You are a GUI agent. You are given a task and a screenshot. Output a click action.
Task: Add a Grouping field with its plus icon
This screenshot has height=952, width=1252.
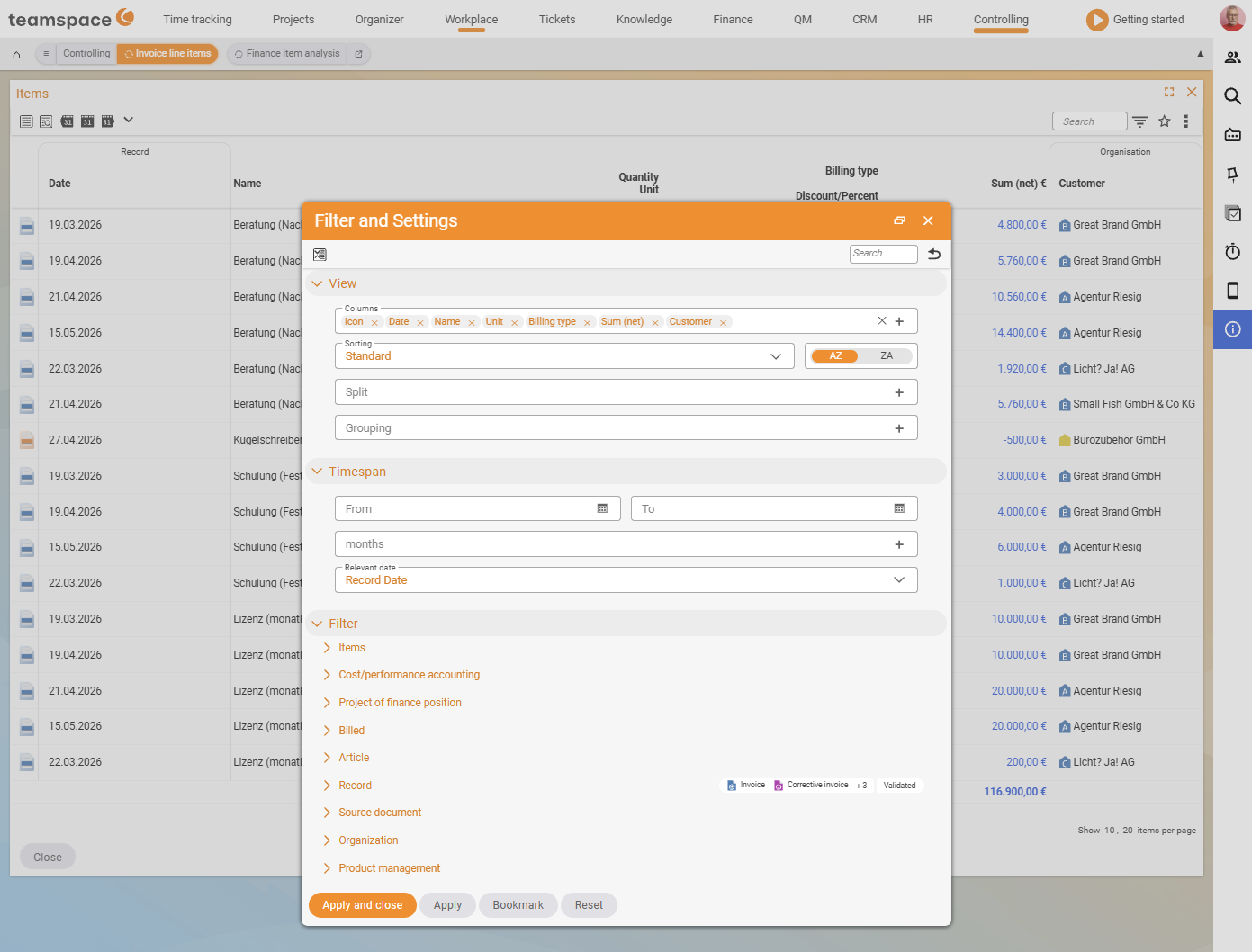pyautogui.click(x=899, y=428)
